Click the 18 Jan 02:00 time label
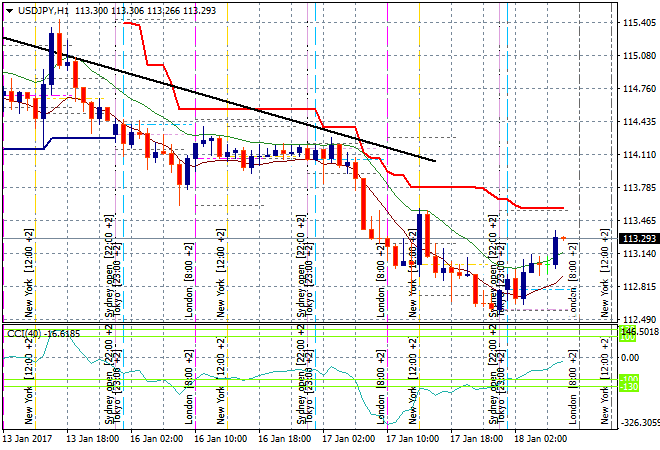This screenshot has height=450, width=660. pos(541,438)
